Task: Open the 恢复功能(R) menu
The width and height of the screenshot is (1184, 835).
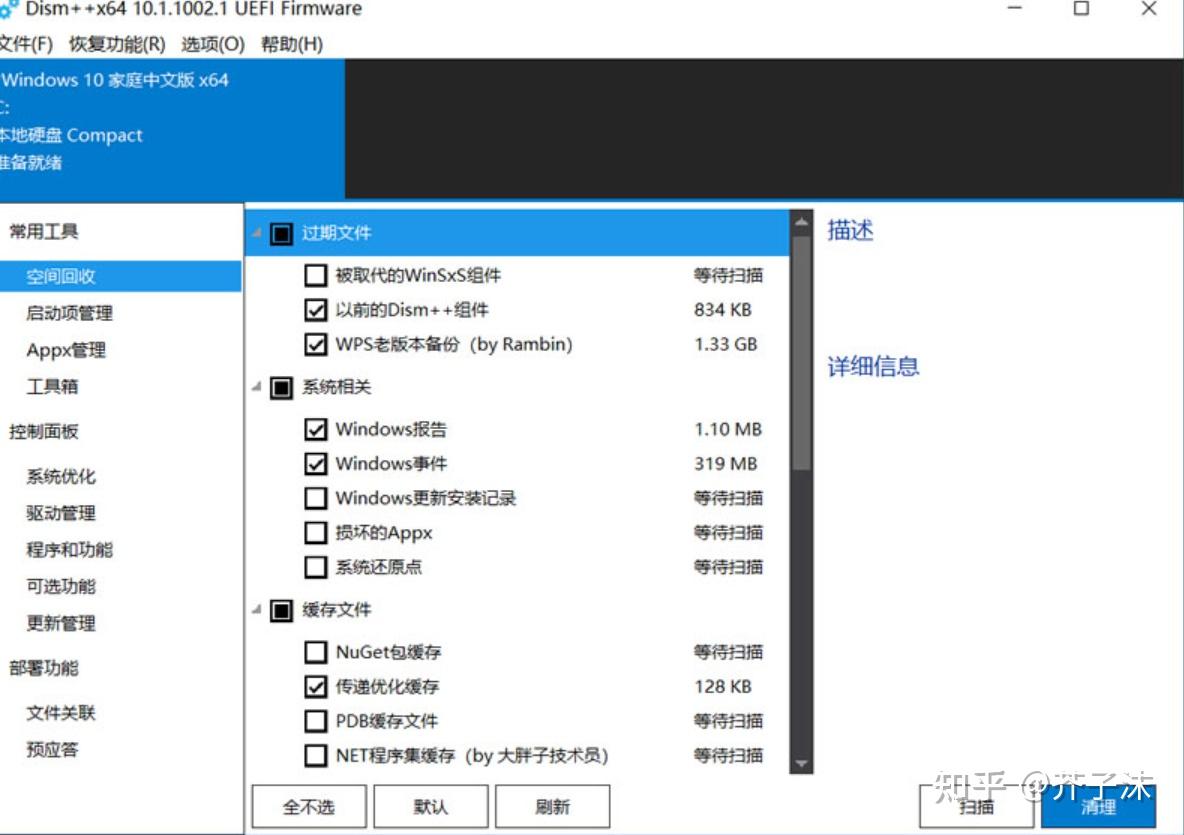Action: (x=117, y=44)
